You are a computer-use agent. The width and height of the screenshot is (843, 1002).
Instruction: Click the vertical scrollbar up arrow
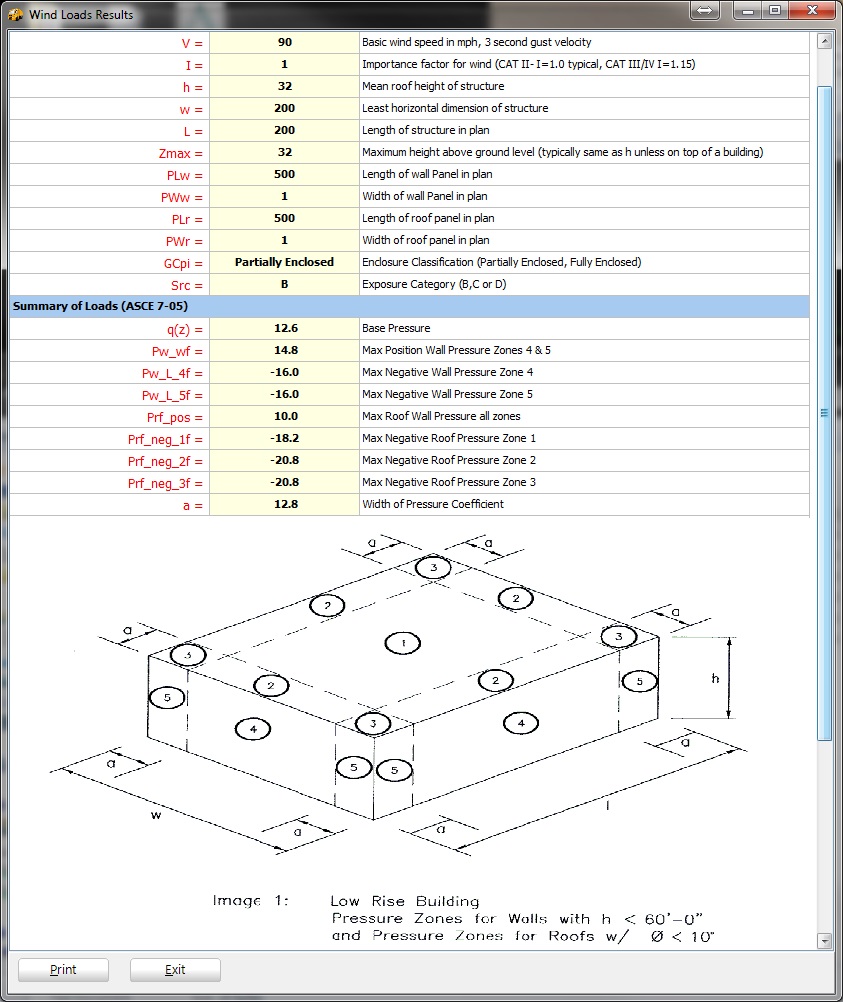(x=825, y=42)
